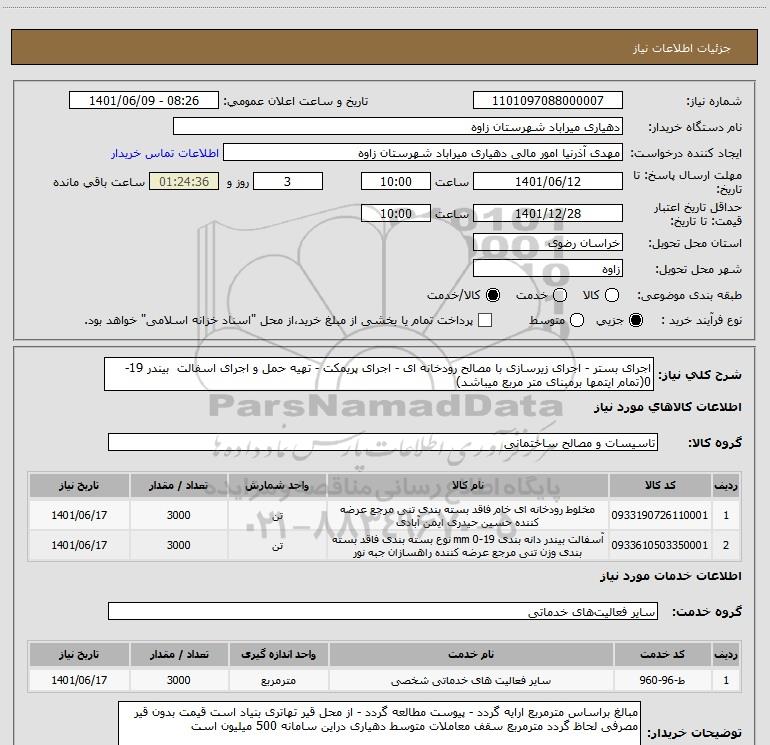Click the announcement date field 1401/06/09 - 08:26

click(144, 101)
